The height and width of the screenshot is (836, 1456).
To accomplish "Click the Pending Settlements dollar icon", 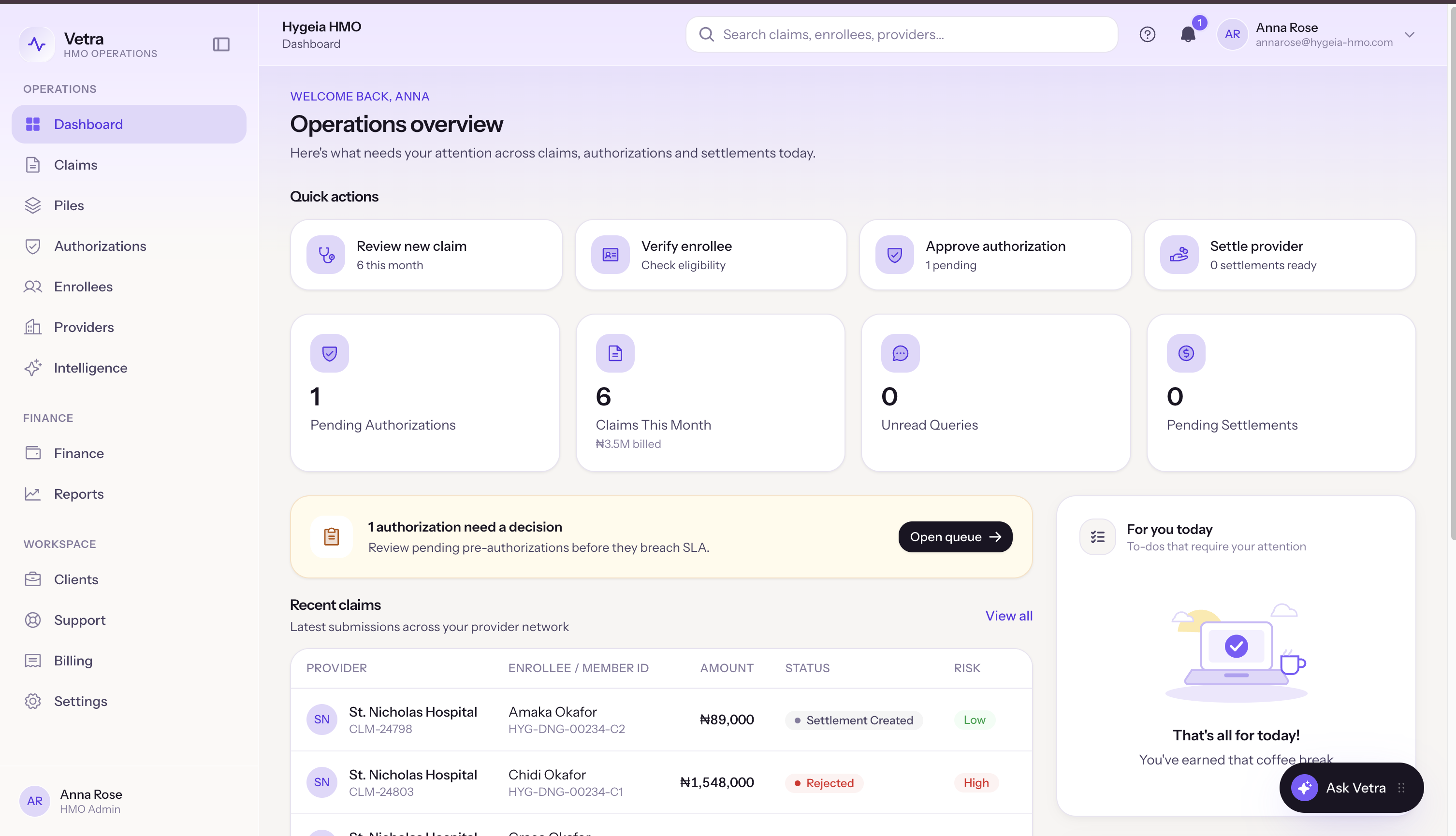I will [x=1186, y=353].
